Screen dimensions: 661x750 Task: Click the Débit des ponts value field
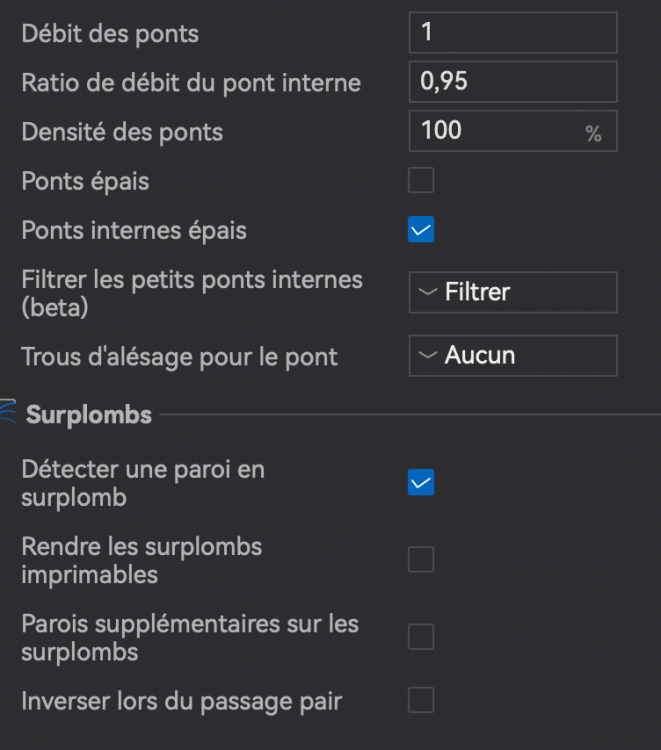tap(512, 33)
